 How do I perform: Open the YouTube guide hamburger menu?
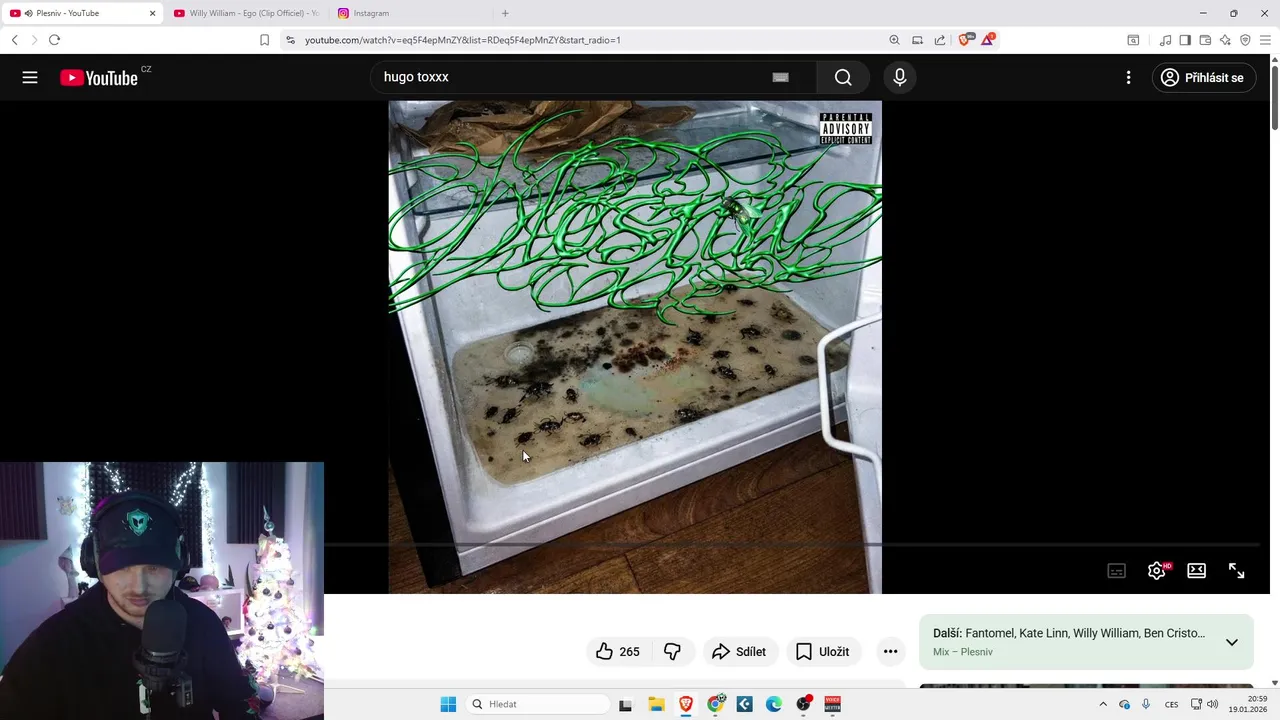[30, 77]
